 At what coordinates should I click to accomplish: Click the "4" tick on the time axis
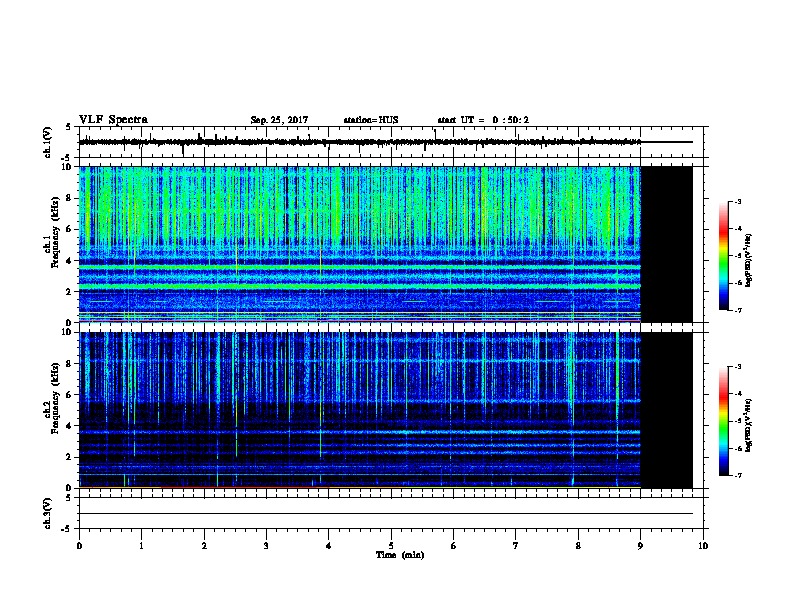pos(328,545)
